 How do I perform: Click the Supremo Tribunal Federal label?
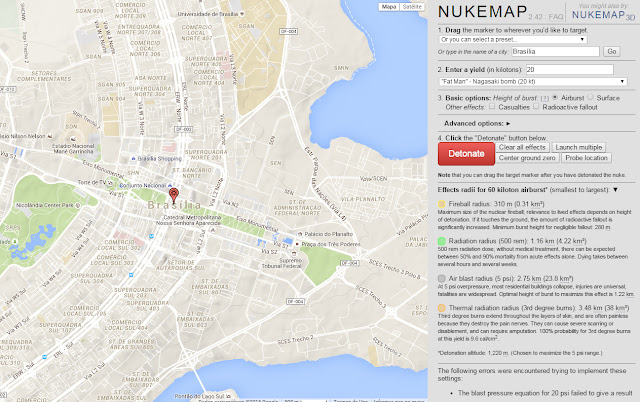click(282, 263)
